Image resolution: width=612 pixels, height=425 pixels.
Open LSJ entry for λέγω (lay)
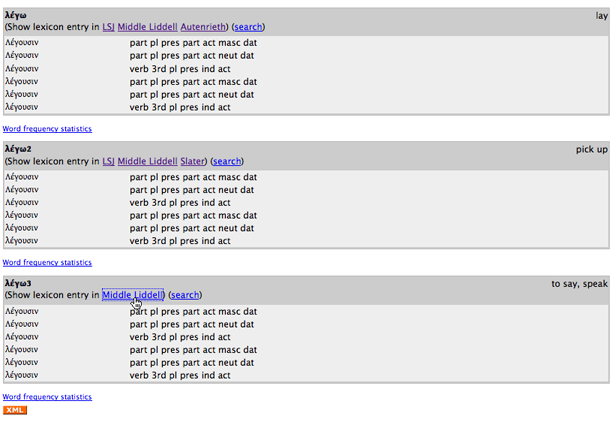click(x=108, y=26)
